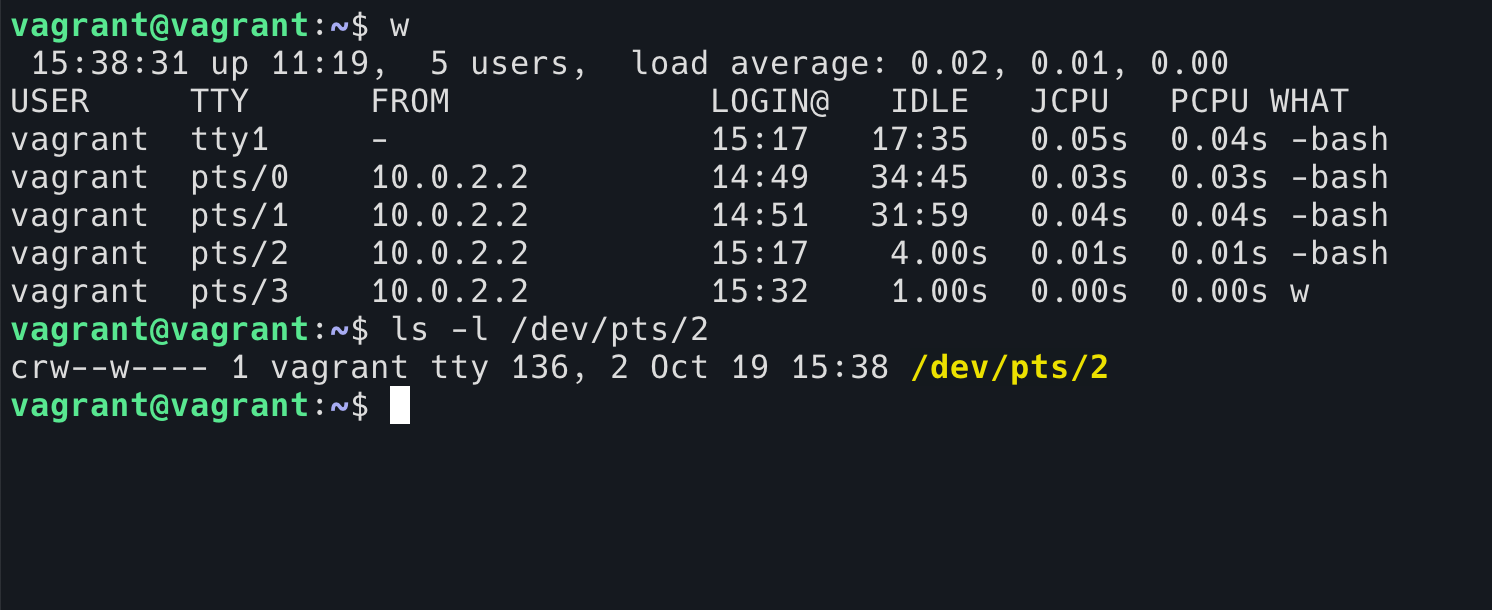Click pts/0 in the TTY column
The image size is (1492, 610).
[240, 178]
